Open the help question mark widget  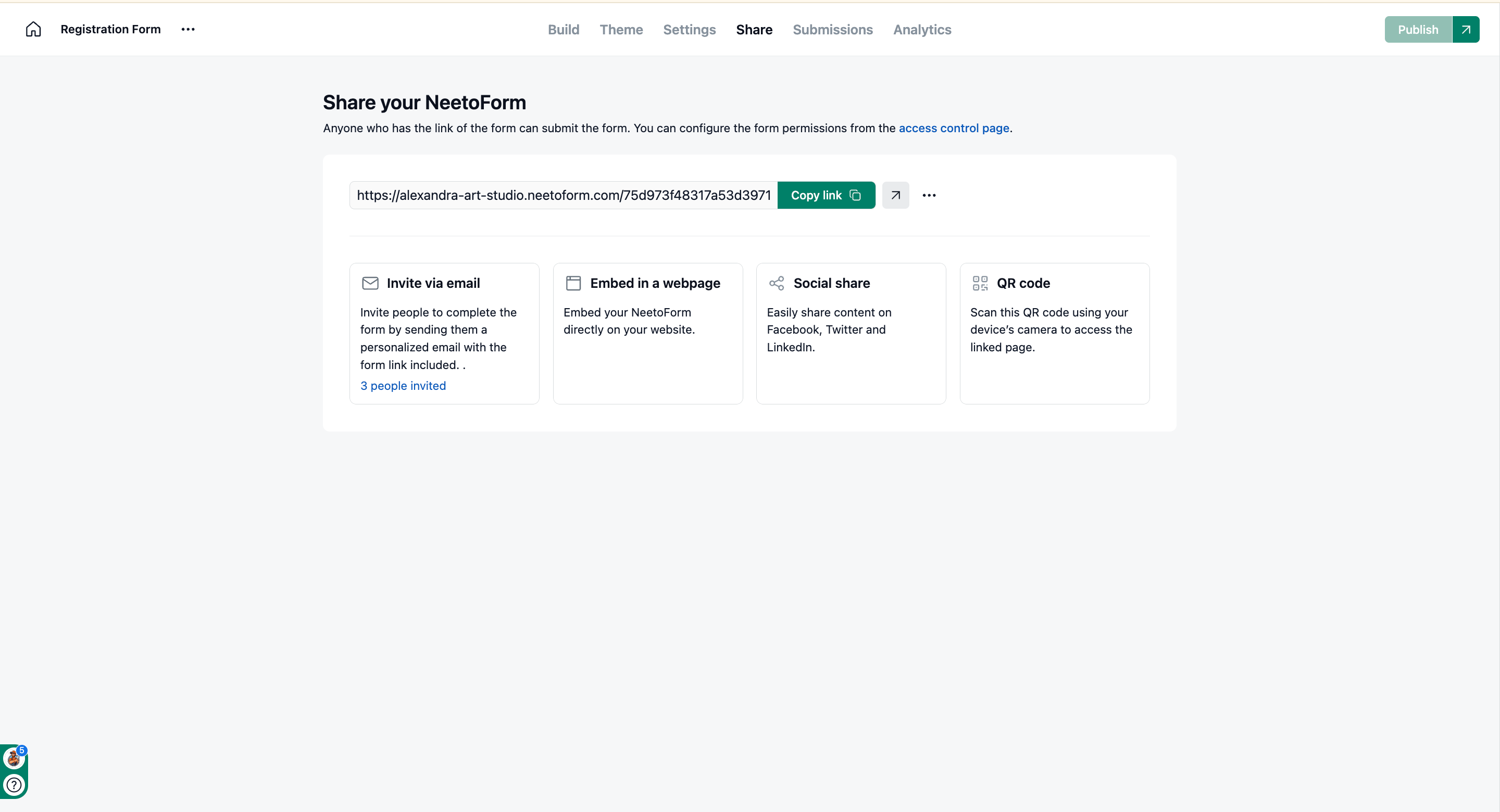pos(14,784)
